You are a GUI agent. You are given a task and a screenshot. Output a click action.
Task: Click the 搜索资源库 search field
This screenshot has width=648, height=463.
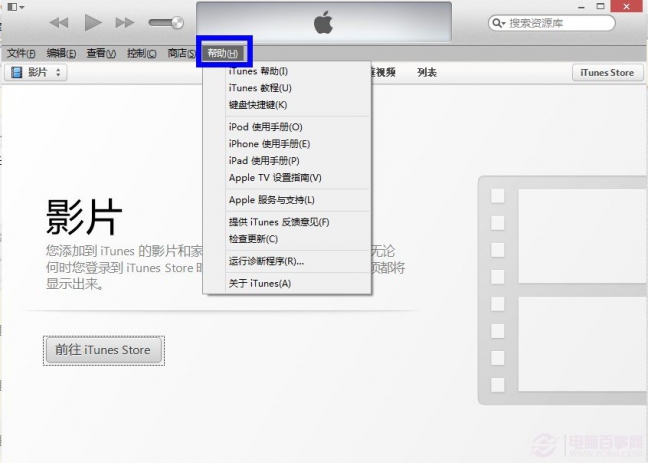(551, 23)
